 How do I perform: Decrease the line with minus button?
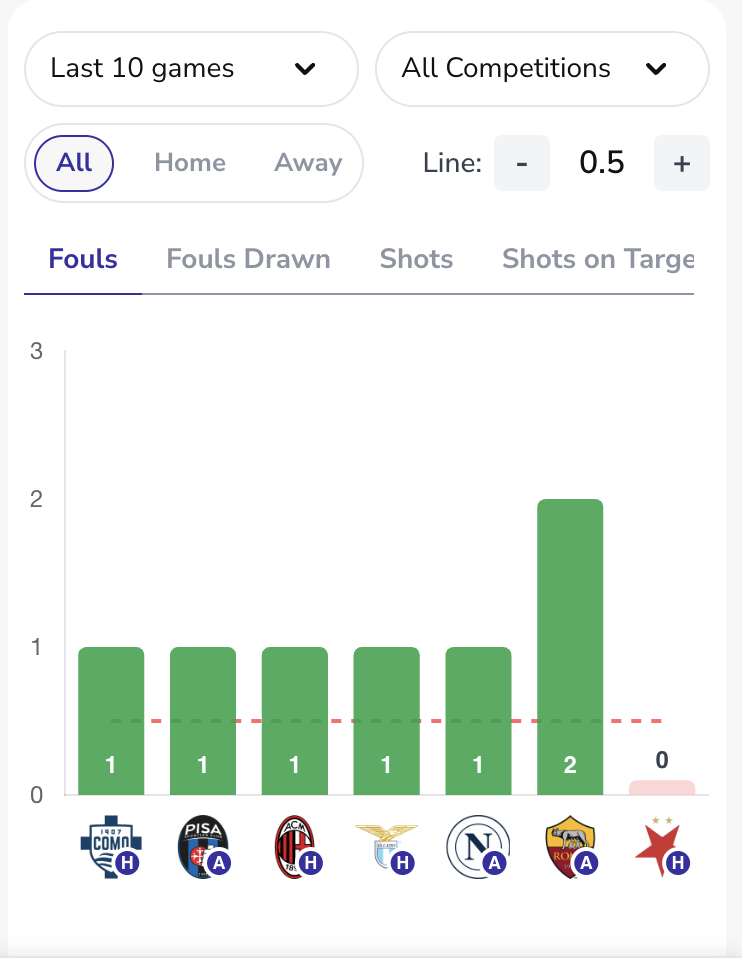click(x=521, y=163)
